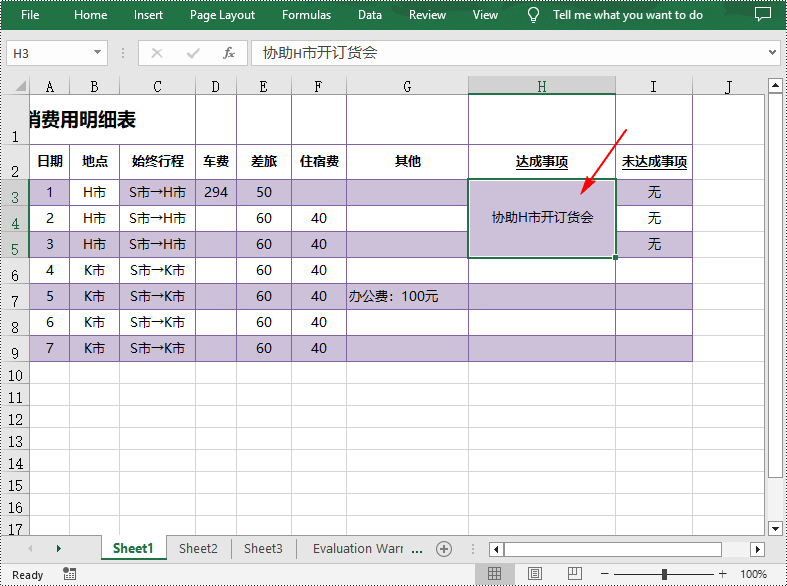Click the Insert Function fx icon
The image size is (787, 586).
pos(229,53)
